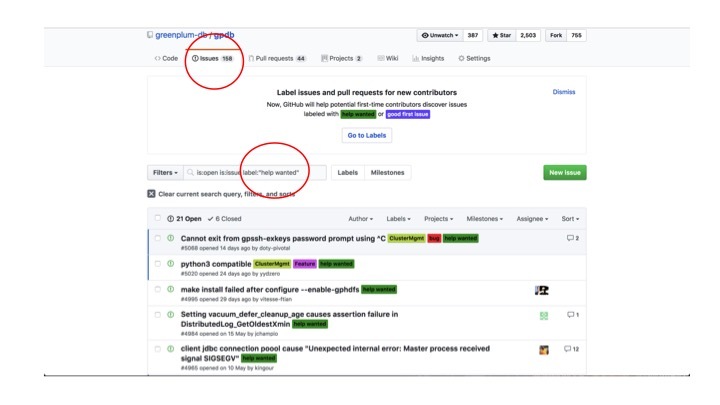The image size is (720, 405).
Task: Click the Go to Labels button
Action: (367, 135)
